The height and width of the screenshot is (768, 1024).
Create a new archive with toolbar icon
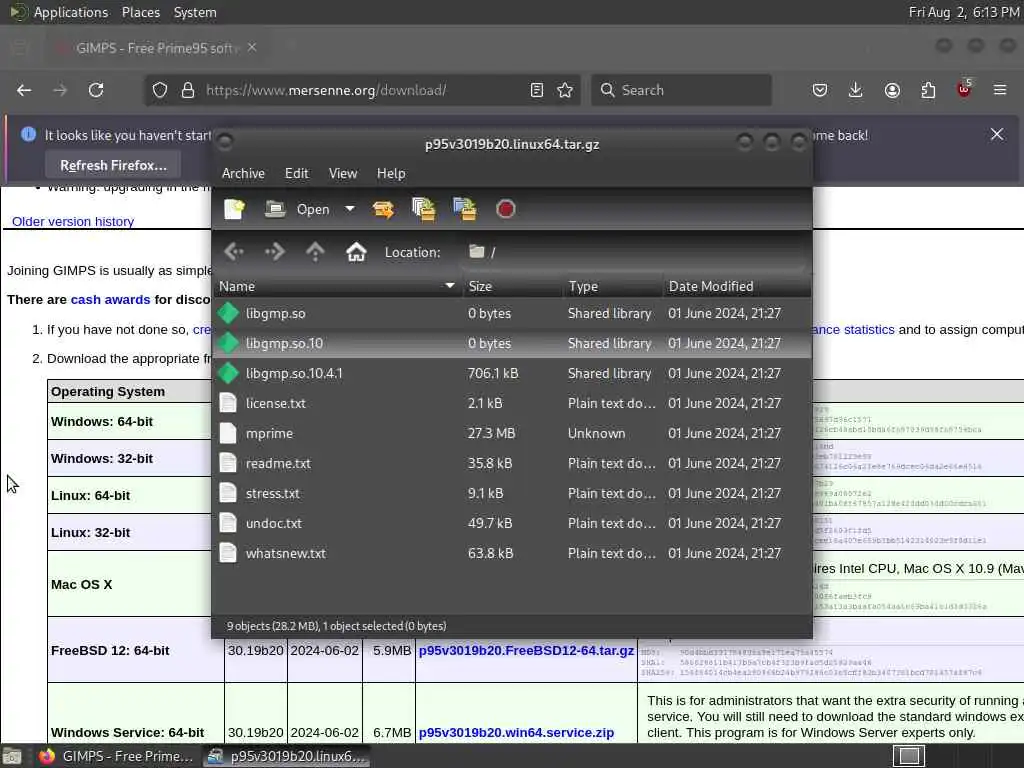click(234, 210)
